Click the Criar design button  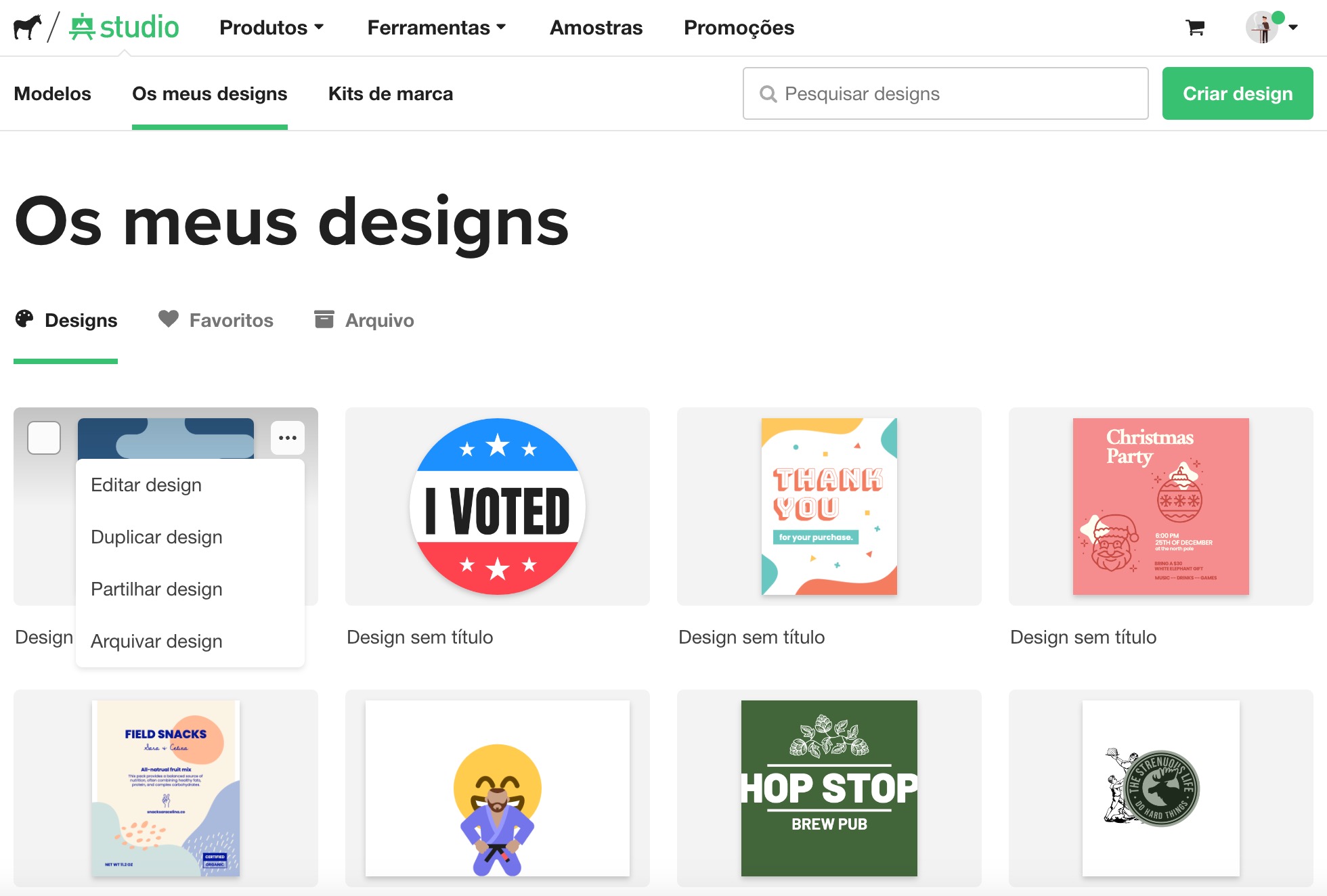(1238, 93)
